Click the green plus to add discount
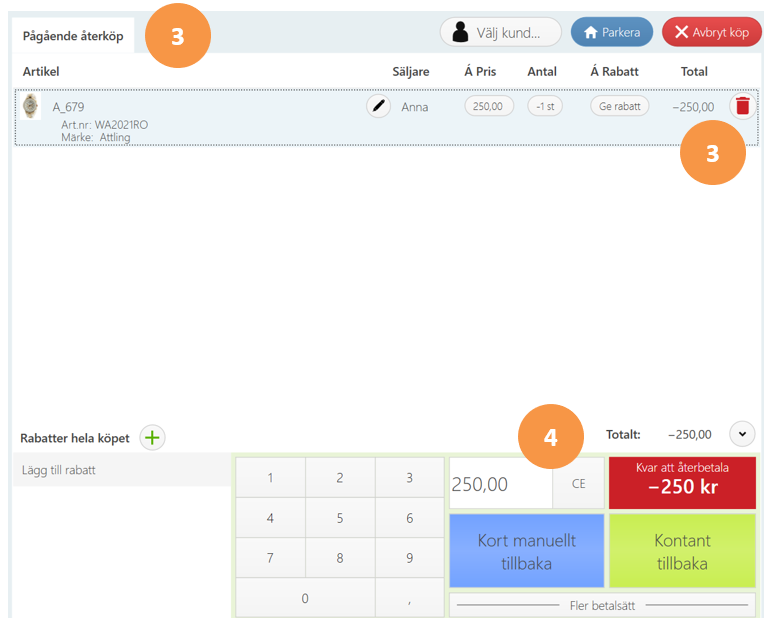The width and height of the screenshot is (765, 628). [152, 438]
